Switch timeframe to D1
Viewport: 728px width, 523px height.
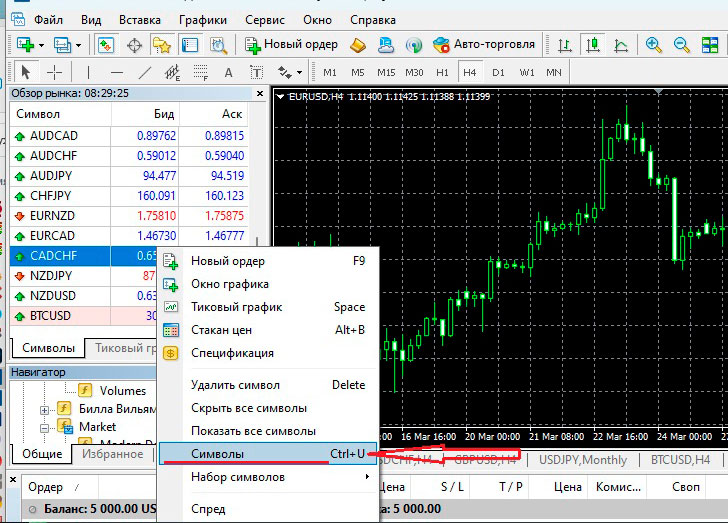click(498, 72)
